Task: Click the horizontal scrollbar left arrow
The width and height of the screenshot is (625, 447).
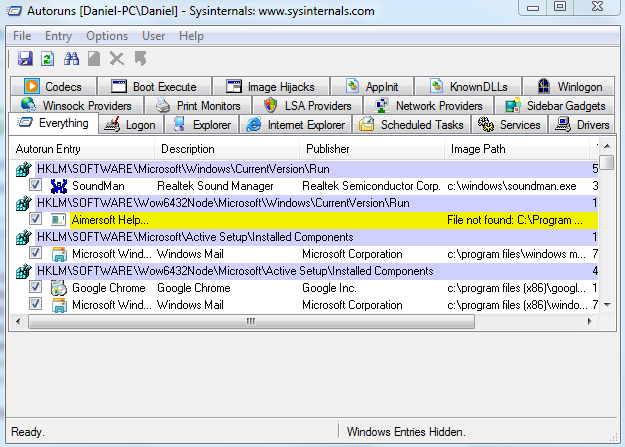Action: coord(18,321)
